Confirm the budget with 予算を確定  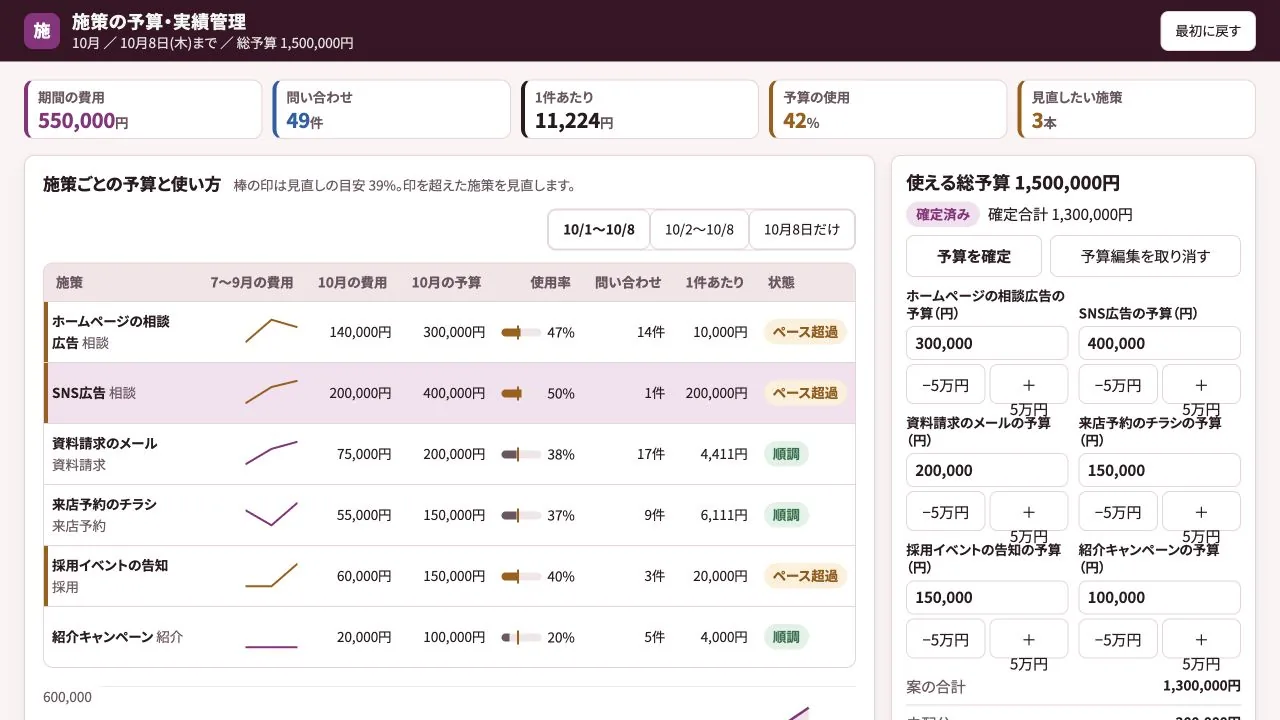974,256
